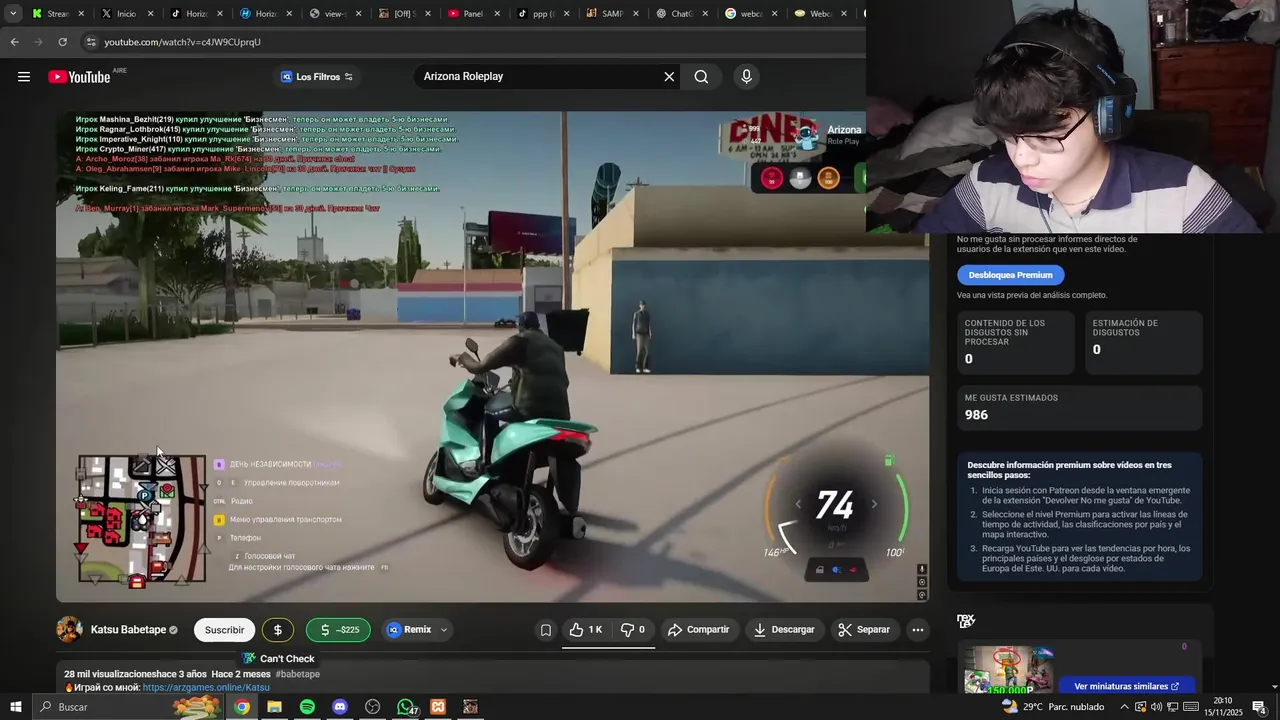Open the orange XAMPP icon in taskbar
The width and height of the screenshot is (1280, 720).
click(438, 707)
